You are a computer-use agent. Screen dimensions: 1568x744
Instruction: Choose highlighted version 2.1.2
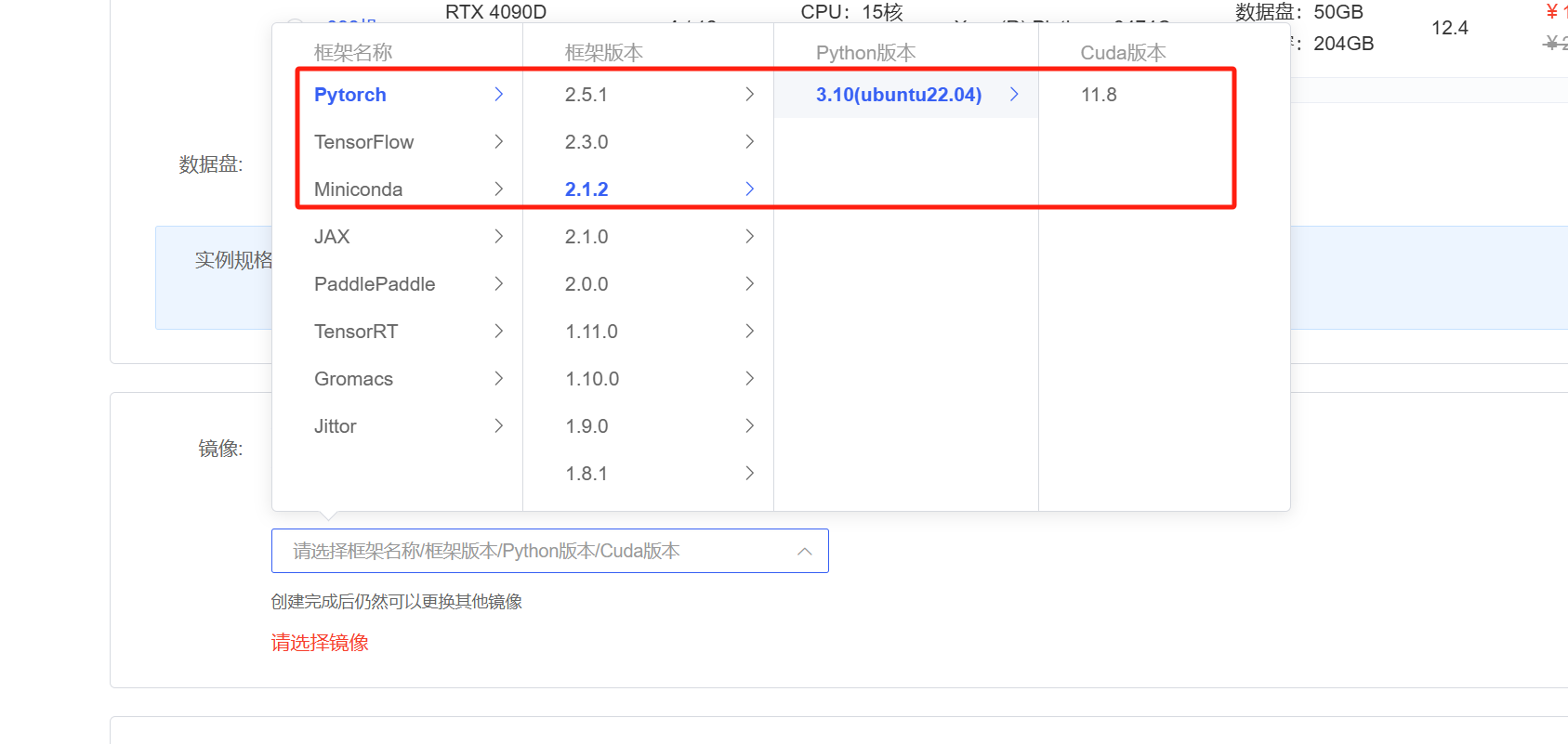[586, 189]
